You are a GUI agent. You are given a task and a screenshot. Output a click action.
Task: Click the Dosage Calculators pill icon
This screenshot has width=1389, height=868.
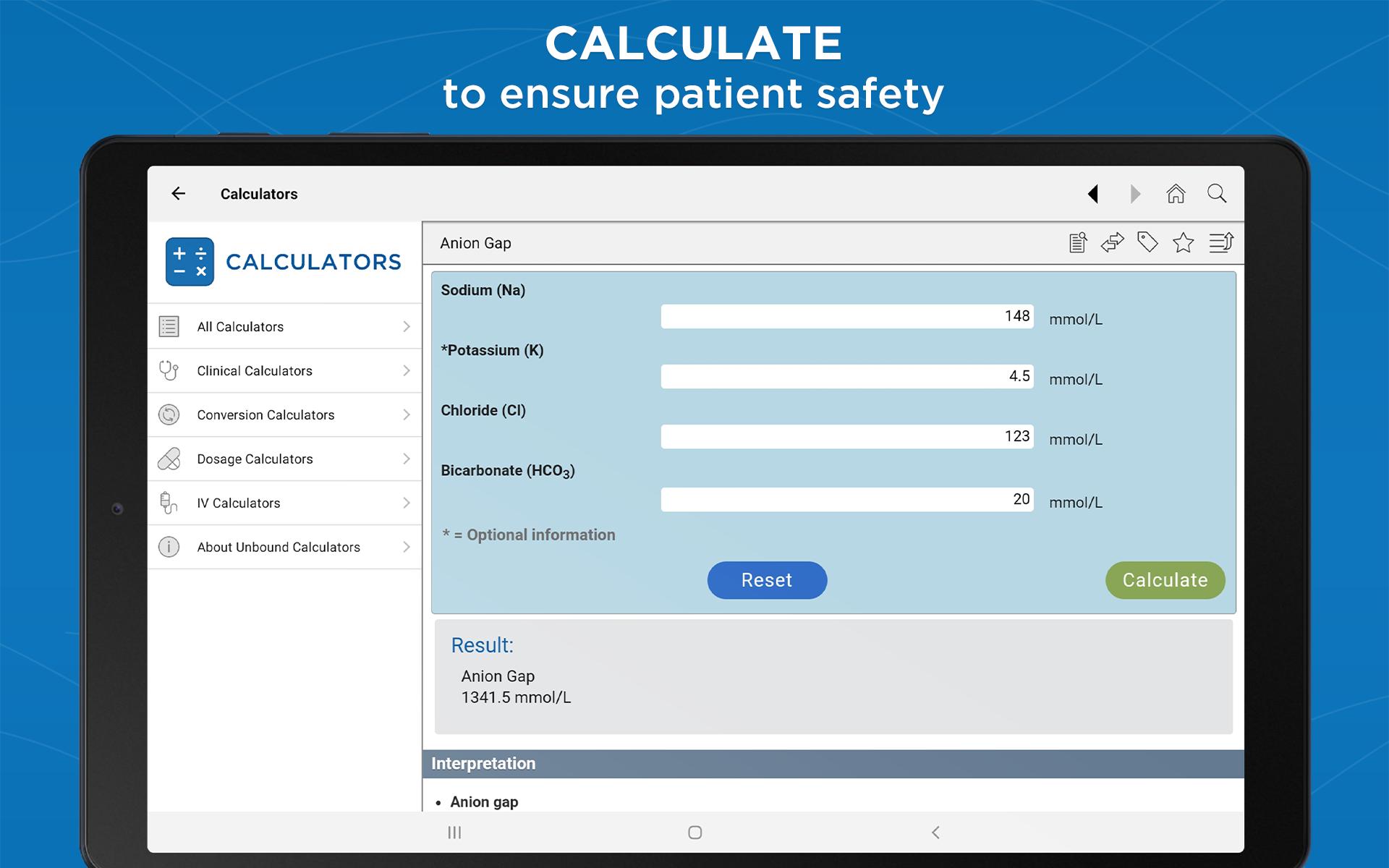pos(169,459)
